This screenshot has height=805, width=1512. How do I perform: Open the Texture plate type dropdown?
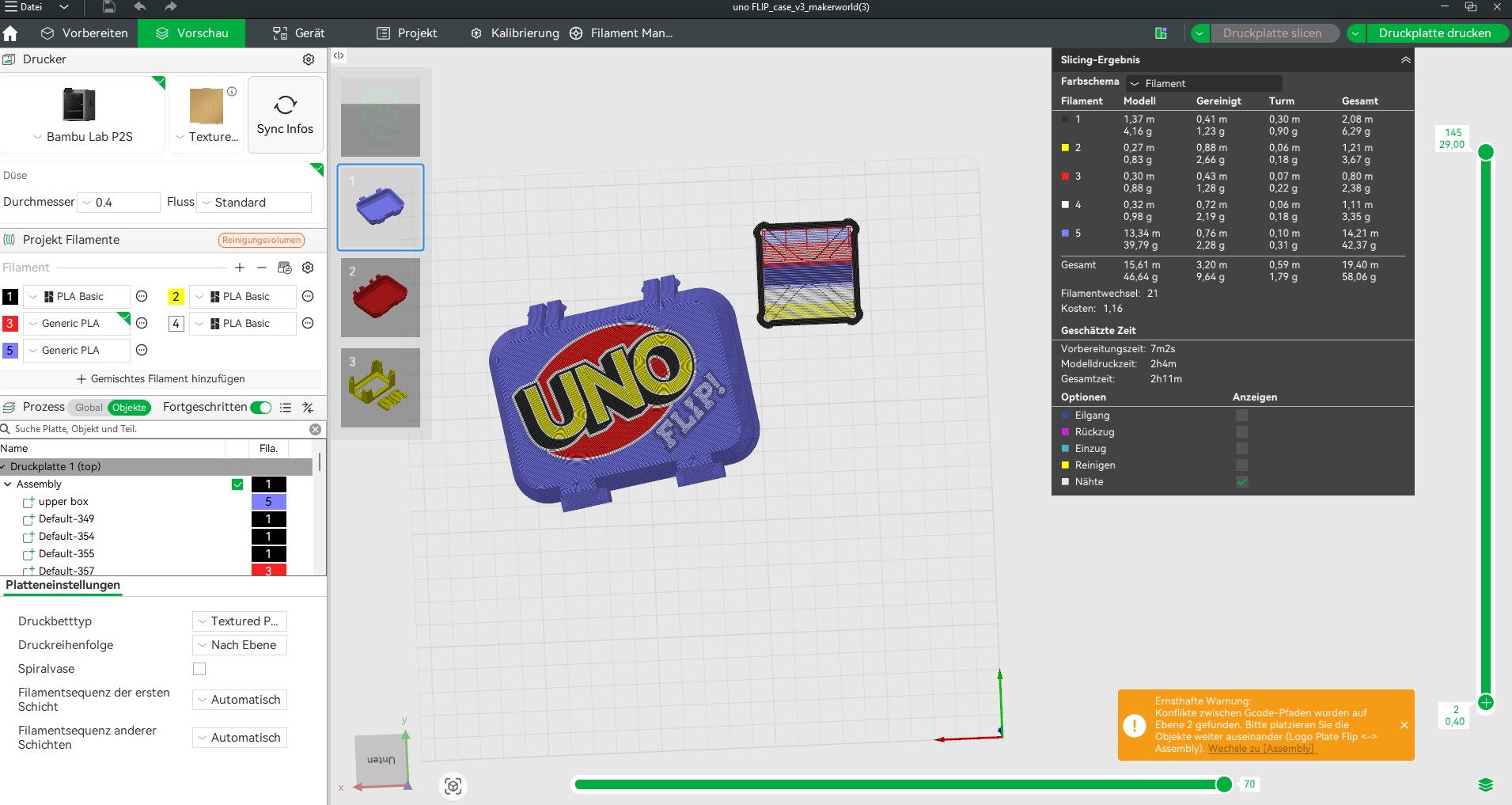(x=207, y=137)
